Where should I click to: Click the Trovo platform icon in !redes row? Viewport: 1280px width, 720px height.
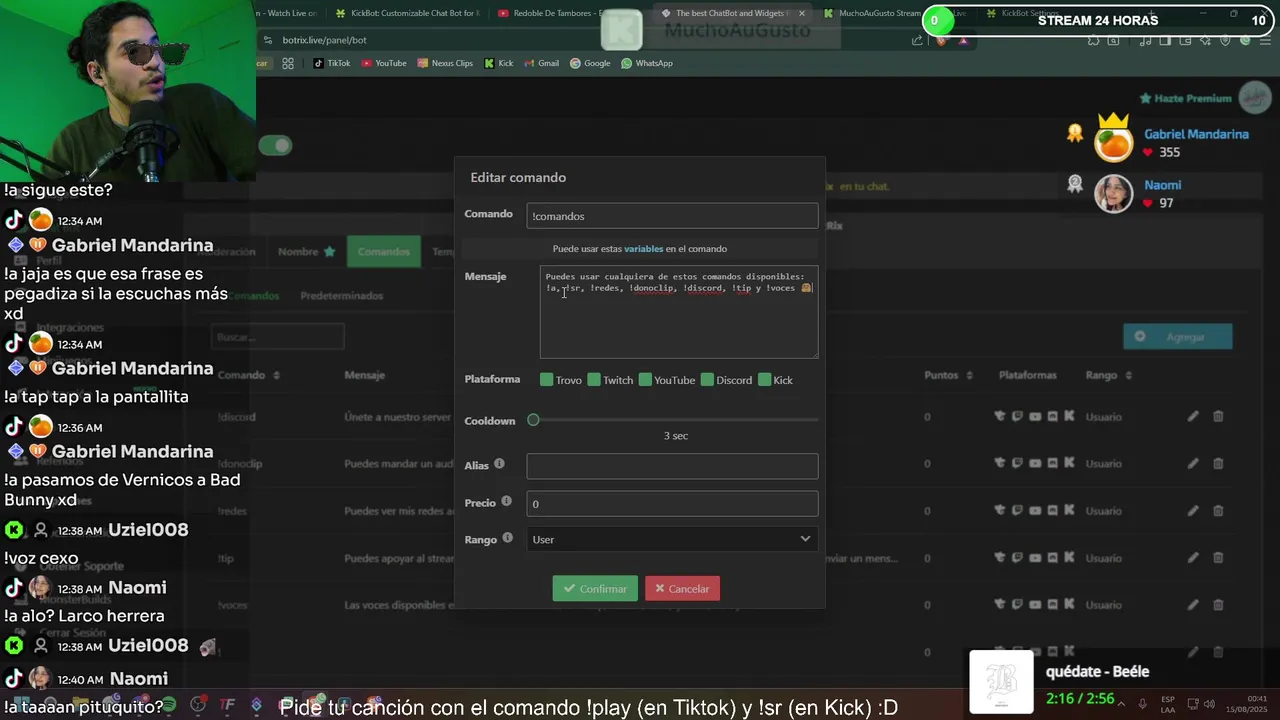[999, 511]
